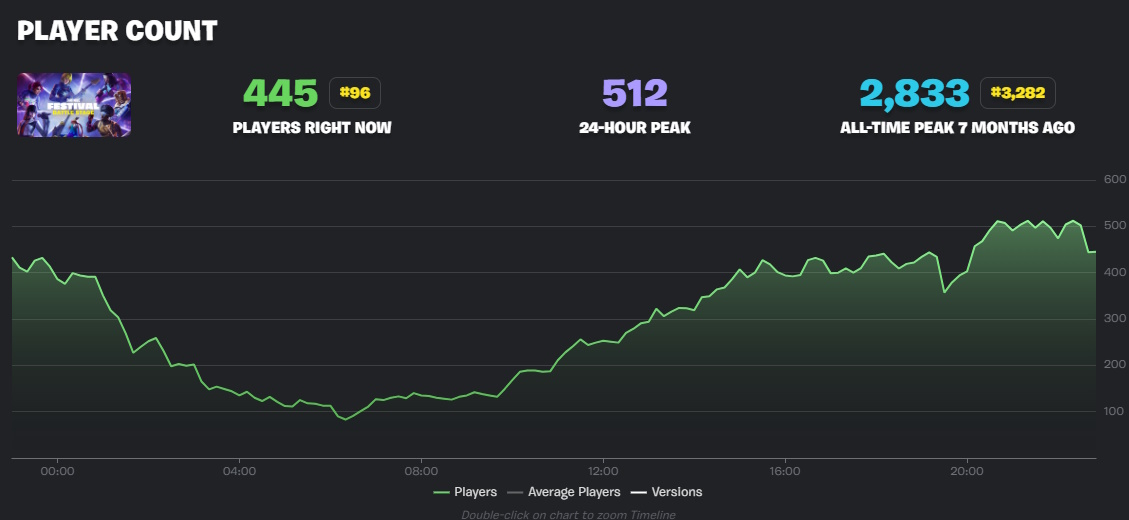Screen dimensions: 1129x520
Task: Toggle the Players series in legend
Action: coord(465,492)
